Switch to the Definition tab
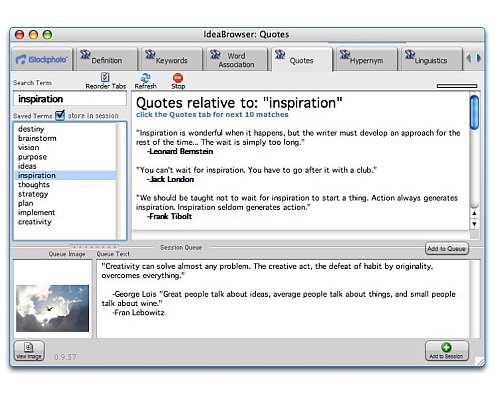The image size is (495, 394). tap(107, 60)
